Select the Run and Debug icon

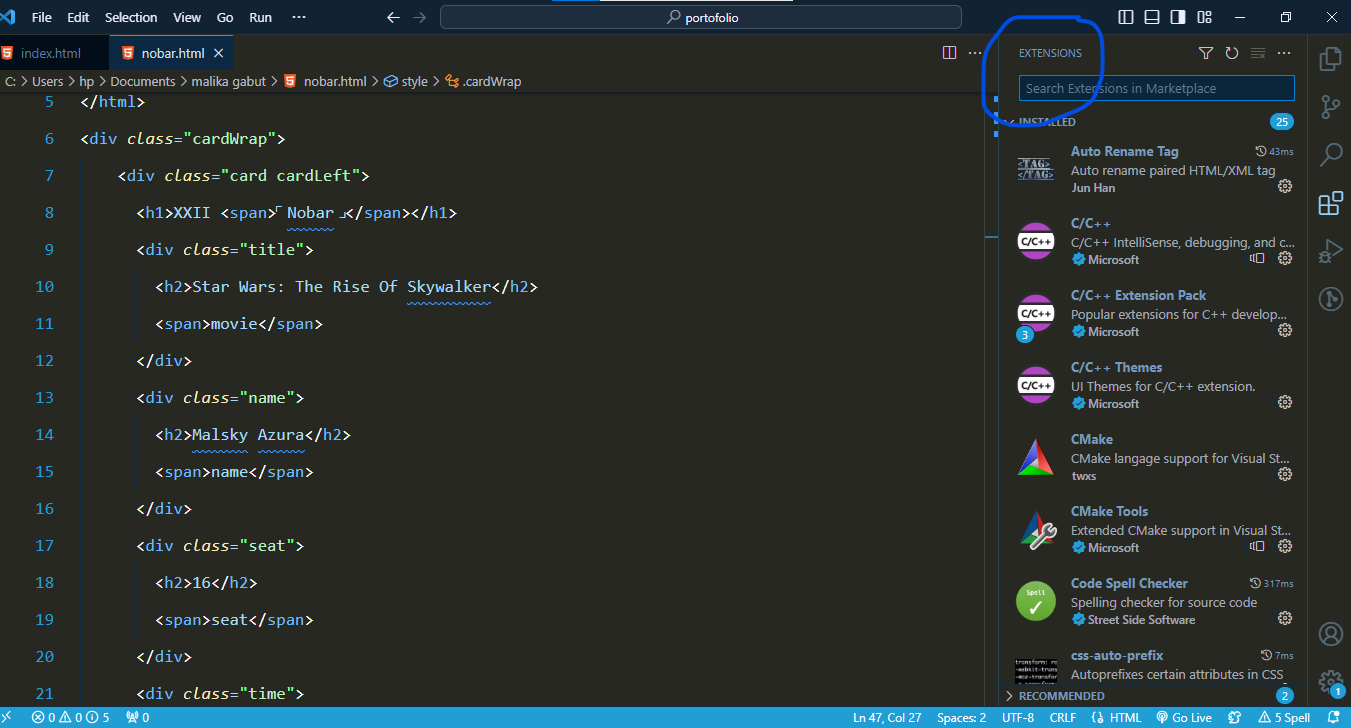point(1330,251)
